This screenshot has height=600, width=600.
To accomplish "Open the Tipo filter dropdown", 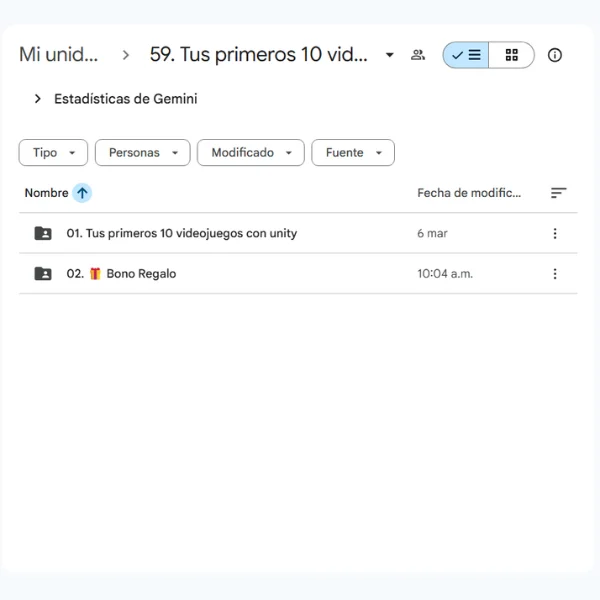I will 52,153.
